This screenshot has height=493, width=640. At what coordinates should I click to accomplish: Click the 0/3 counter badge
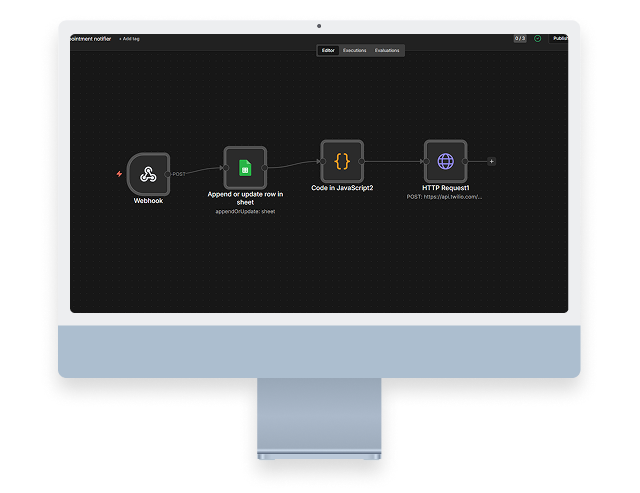tap(520, 38)
